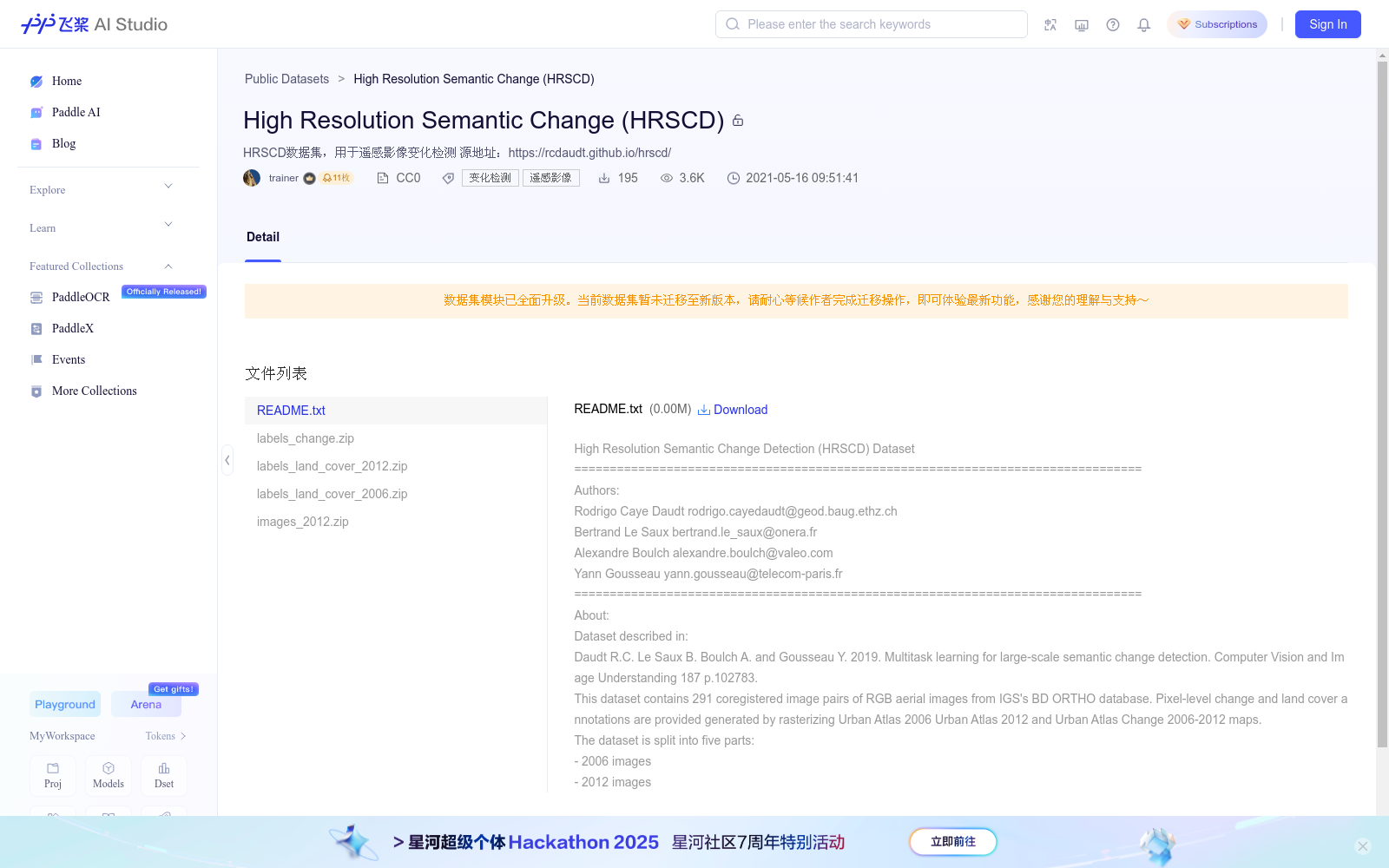
Task: Open the presentation monitor icon in header
Action: pyautogui.click(x=1082, y=25)
